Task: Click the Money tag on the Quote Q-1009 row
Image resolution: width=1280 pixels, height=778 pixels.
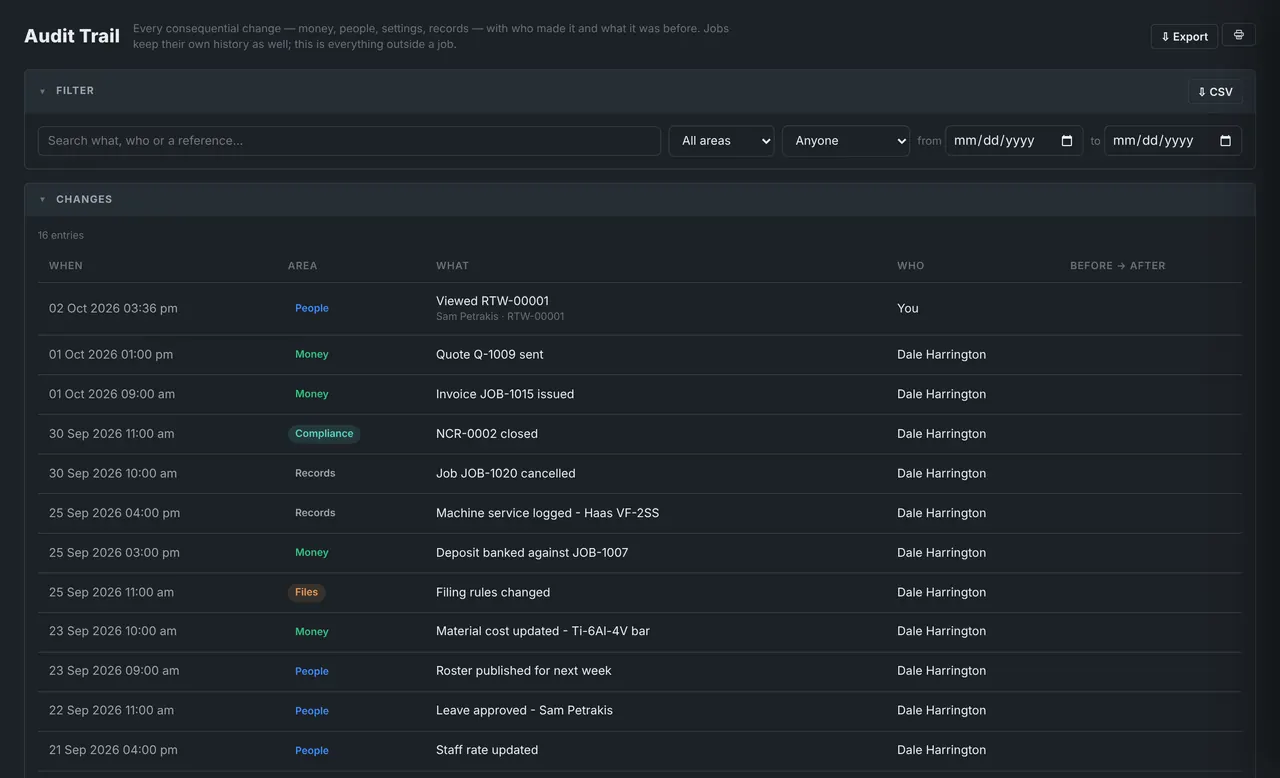Action: (x=312, y=355)
